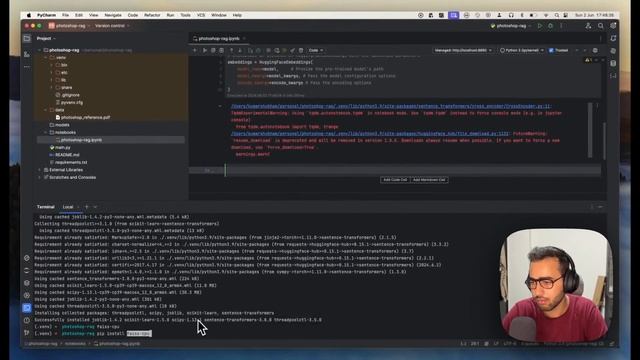The image size is (640, 360).
Task: Open Notifications icon on right sidebar
Action: pos(613,38)
